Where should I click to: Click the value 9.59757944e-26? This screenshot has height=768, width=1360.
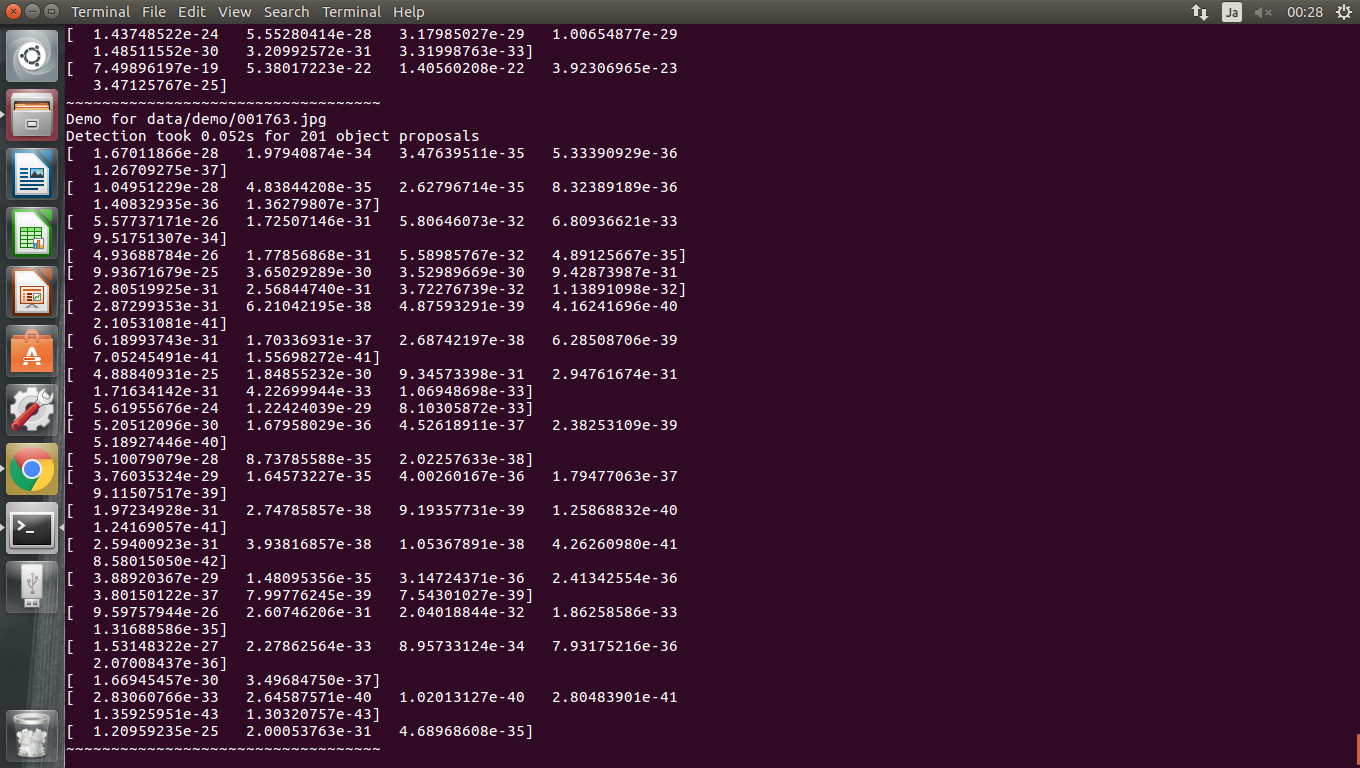[155, 612]
